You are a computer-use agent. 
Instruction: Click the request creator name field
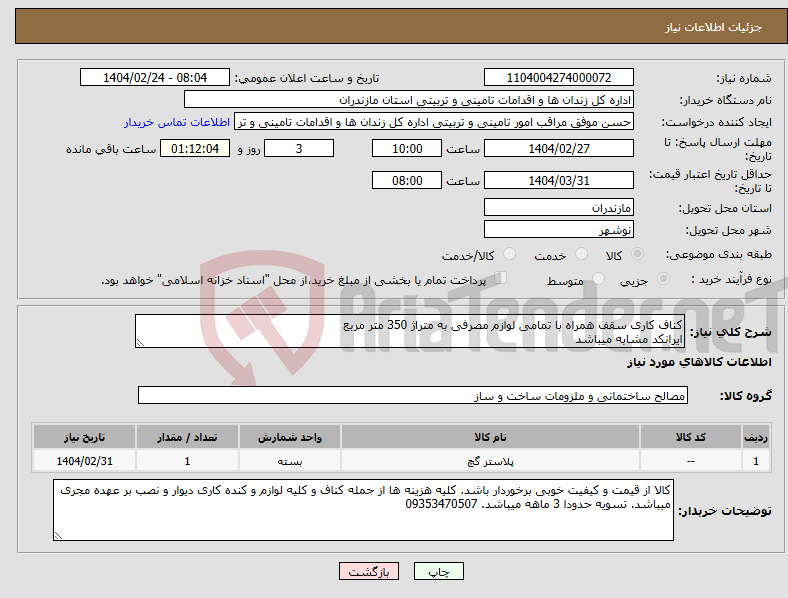[434, 122]
